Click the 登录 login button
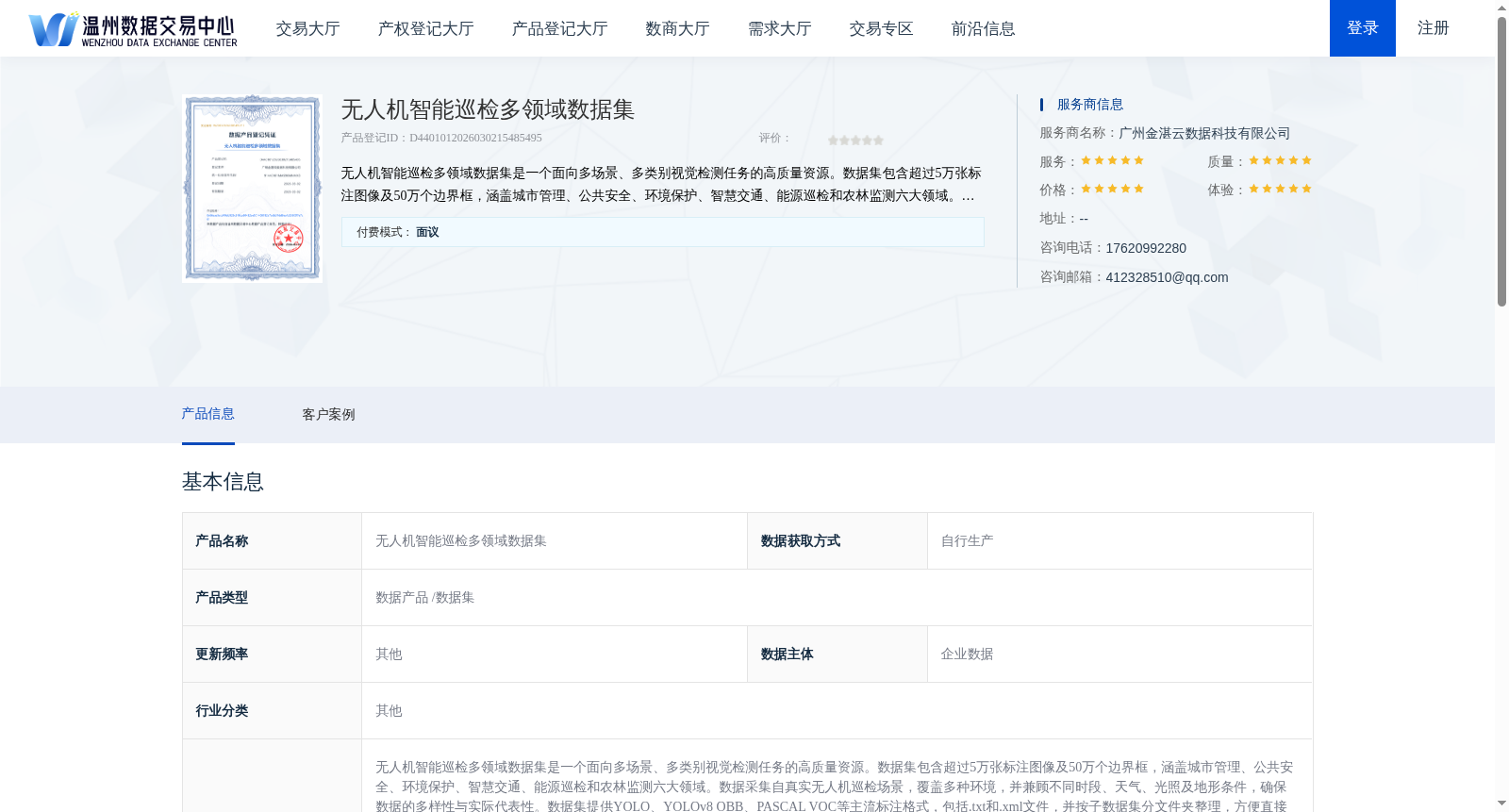 coord(1363,28)
